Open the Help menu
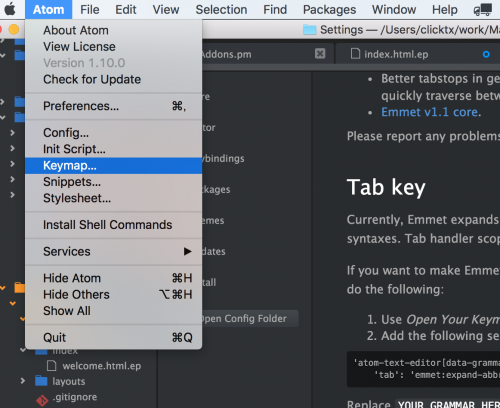 pos(445,10)
